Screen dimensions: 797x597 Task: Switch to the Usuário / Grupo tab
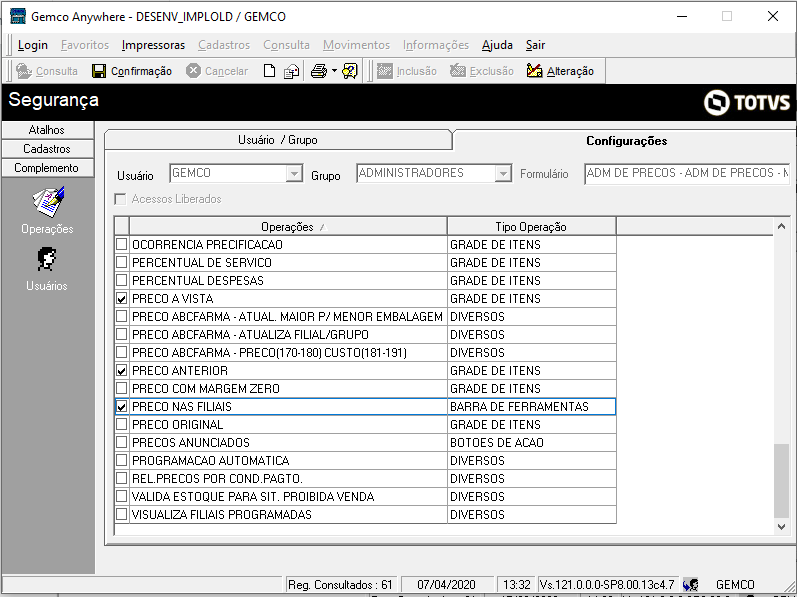(x=278, y=140)
